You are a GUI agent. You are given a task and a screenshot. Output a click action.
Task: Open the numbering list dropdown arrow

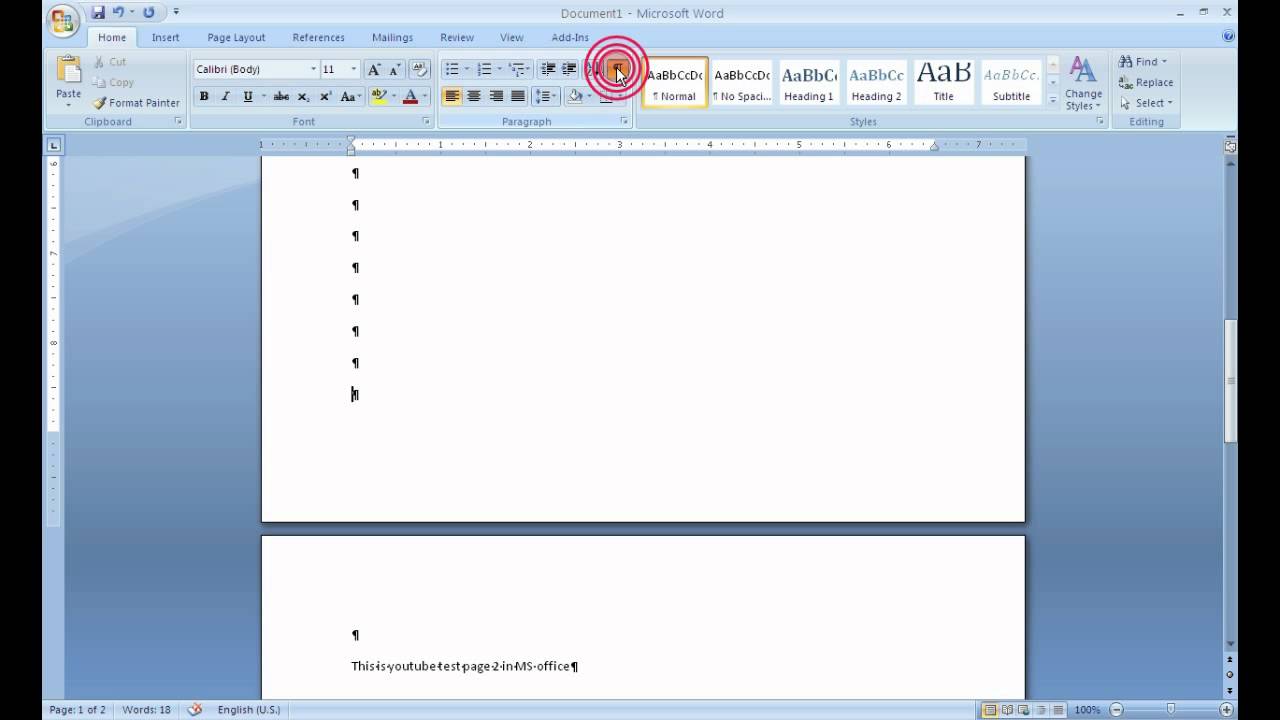(499, 69)
